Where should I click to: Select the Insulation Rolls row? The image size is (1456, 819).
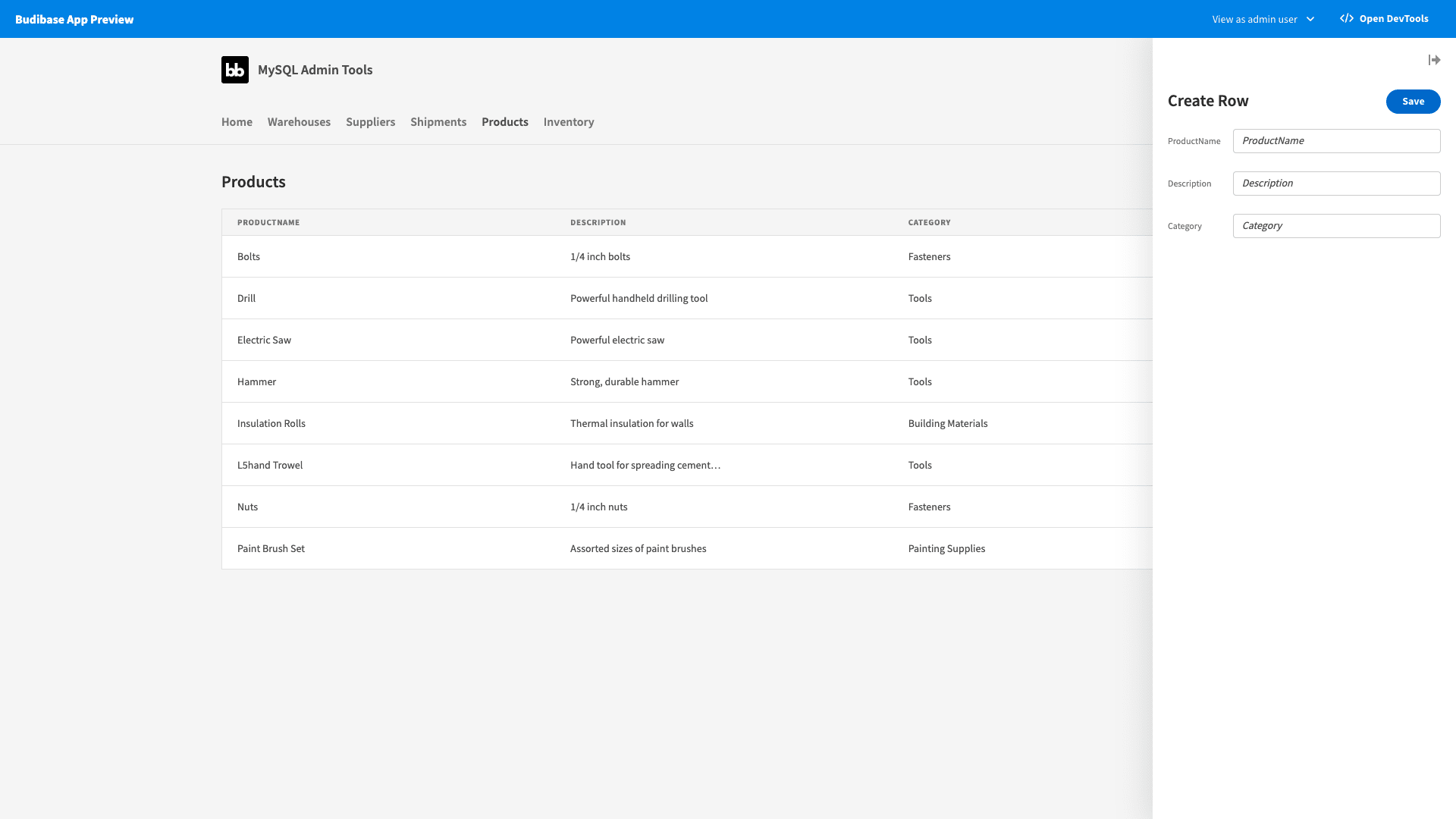(687, 423)
